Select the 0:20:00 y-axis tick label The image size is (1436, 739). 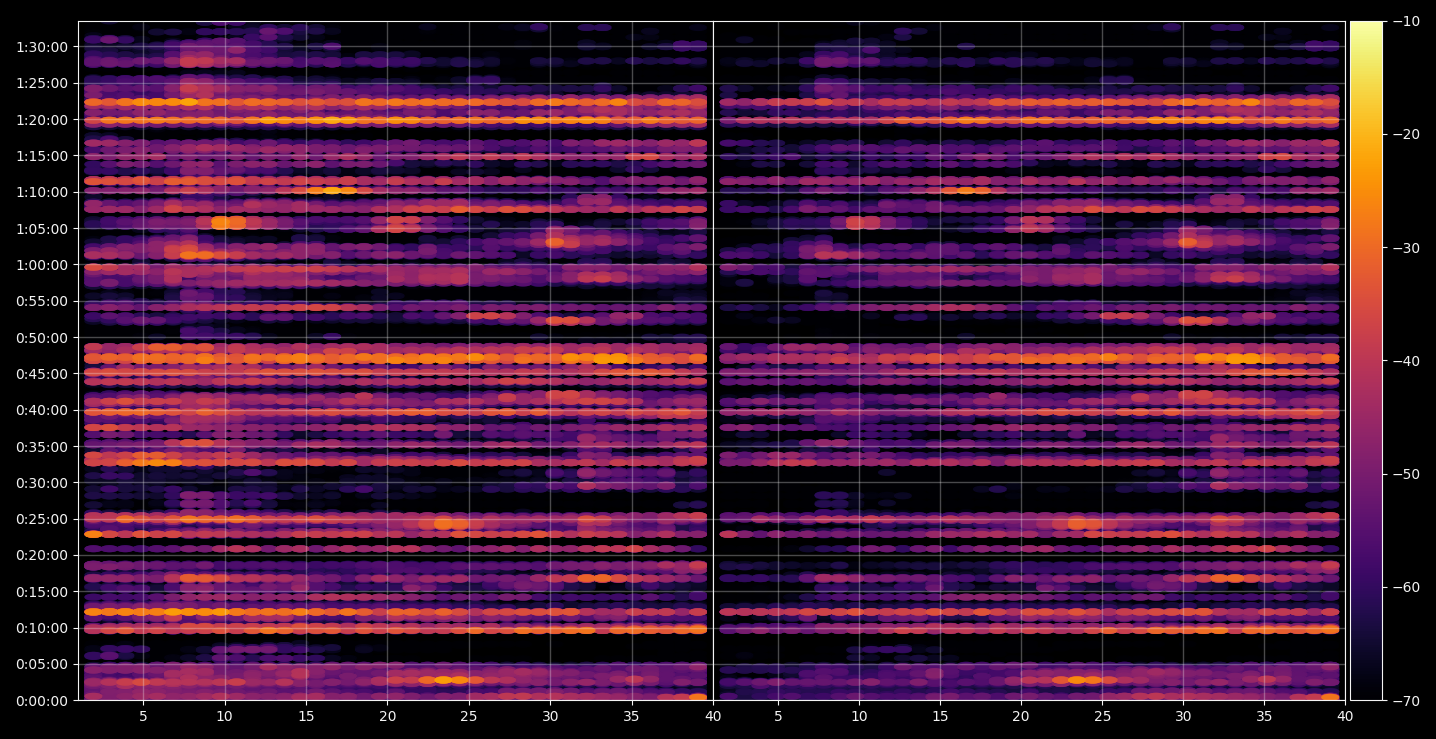pos(42,555)
